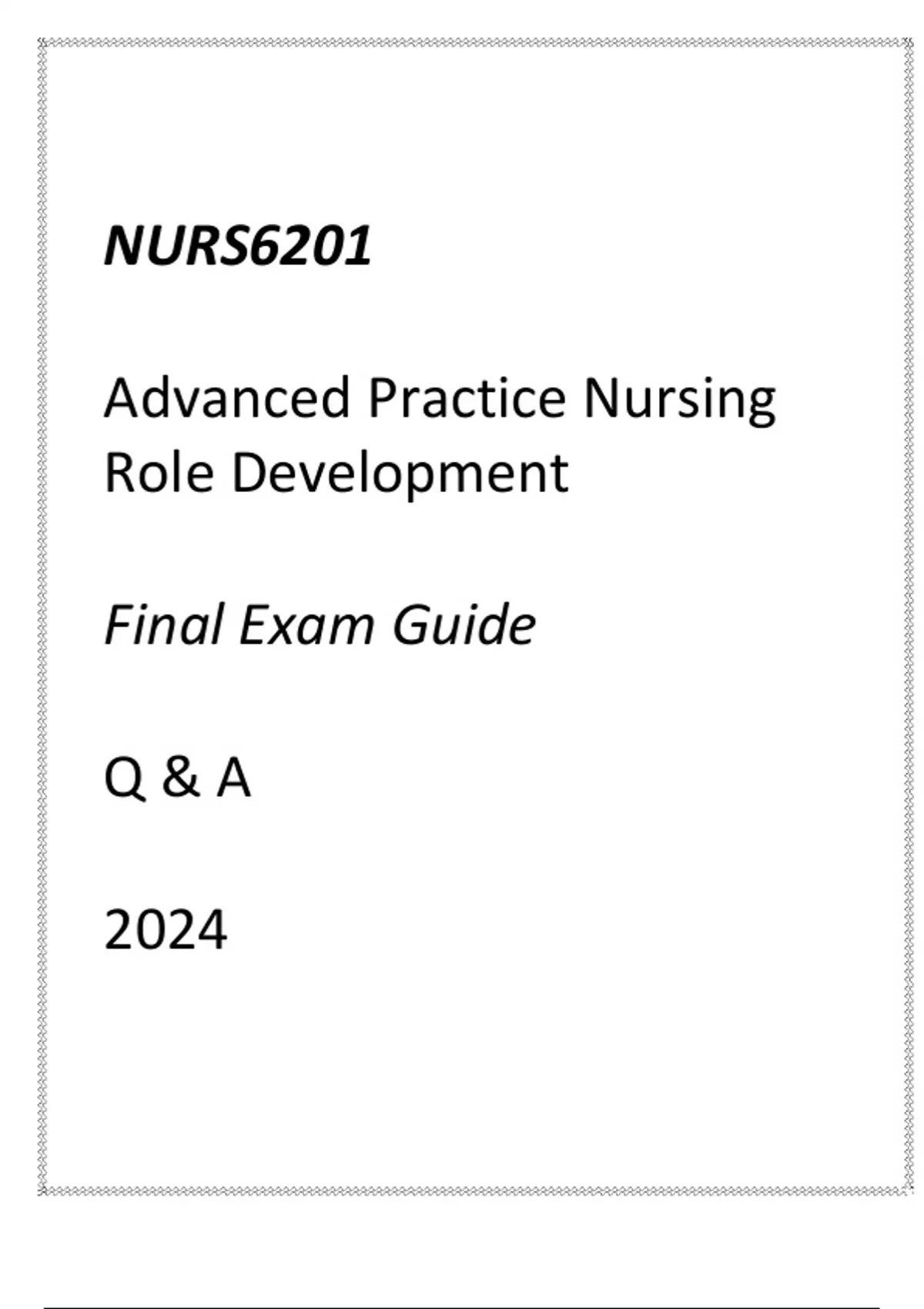Click the italic word "Guide"
This screenshot has width=924, height=1309.
coord(464,624)
